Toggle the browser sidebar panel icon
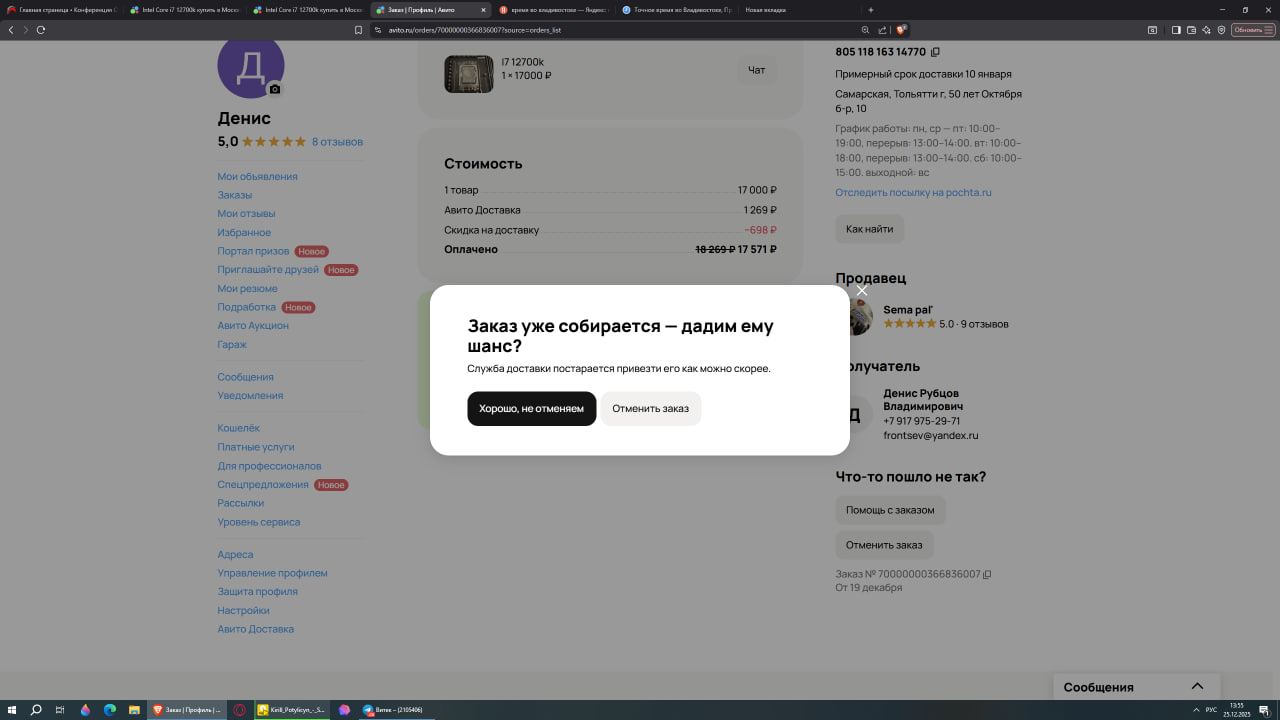1280x720 pixels. coord(1176,30)
